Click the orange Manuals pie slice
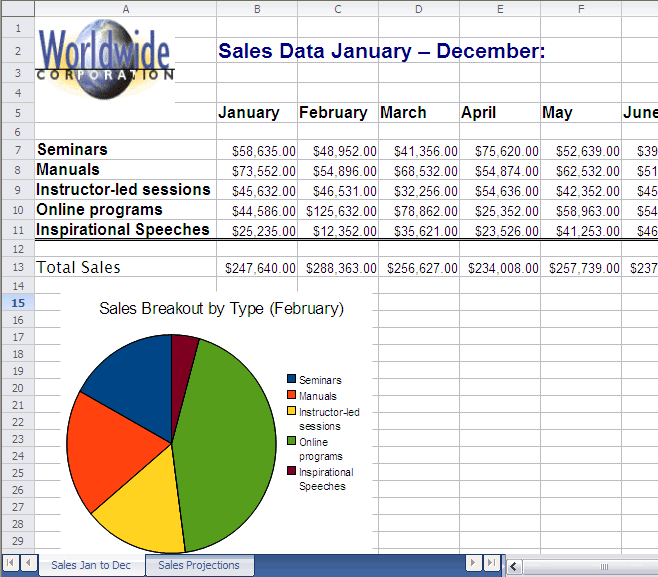658x577 pixels. point(109,451)
